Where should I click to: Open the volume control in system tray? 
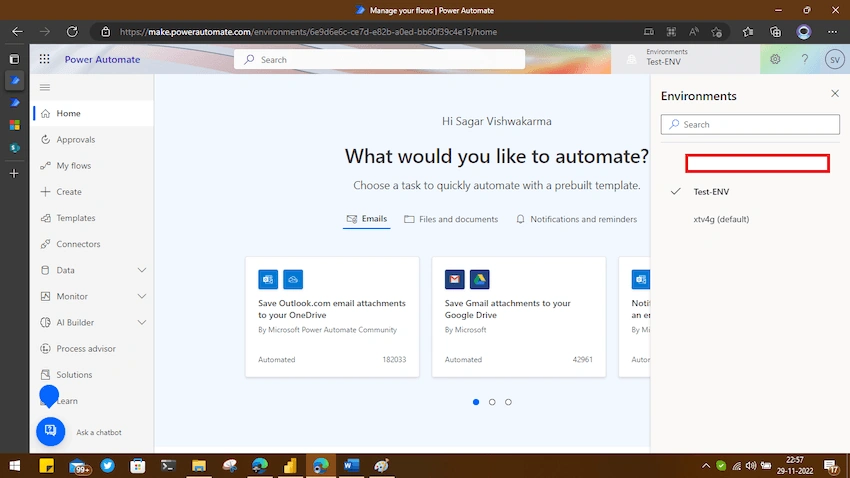pyautogui.click(x=751, y=466)
